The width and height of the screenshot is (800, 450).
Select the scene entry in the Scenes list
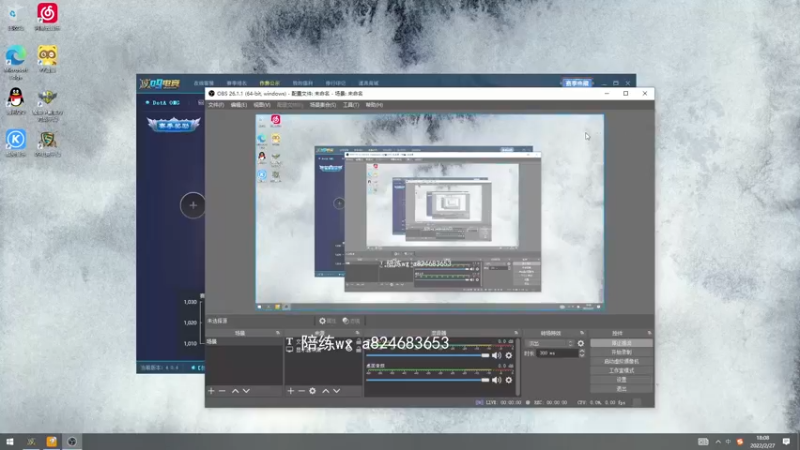tap(243, 341)
